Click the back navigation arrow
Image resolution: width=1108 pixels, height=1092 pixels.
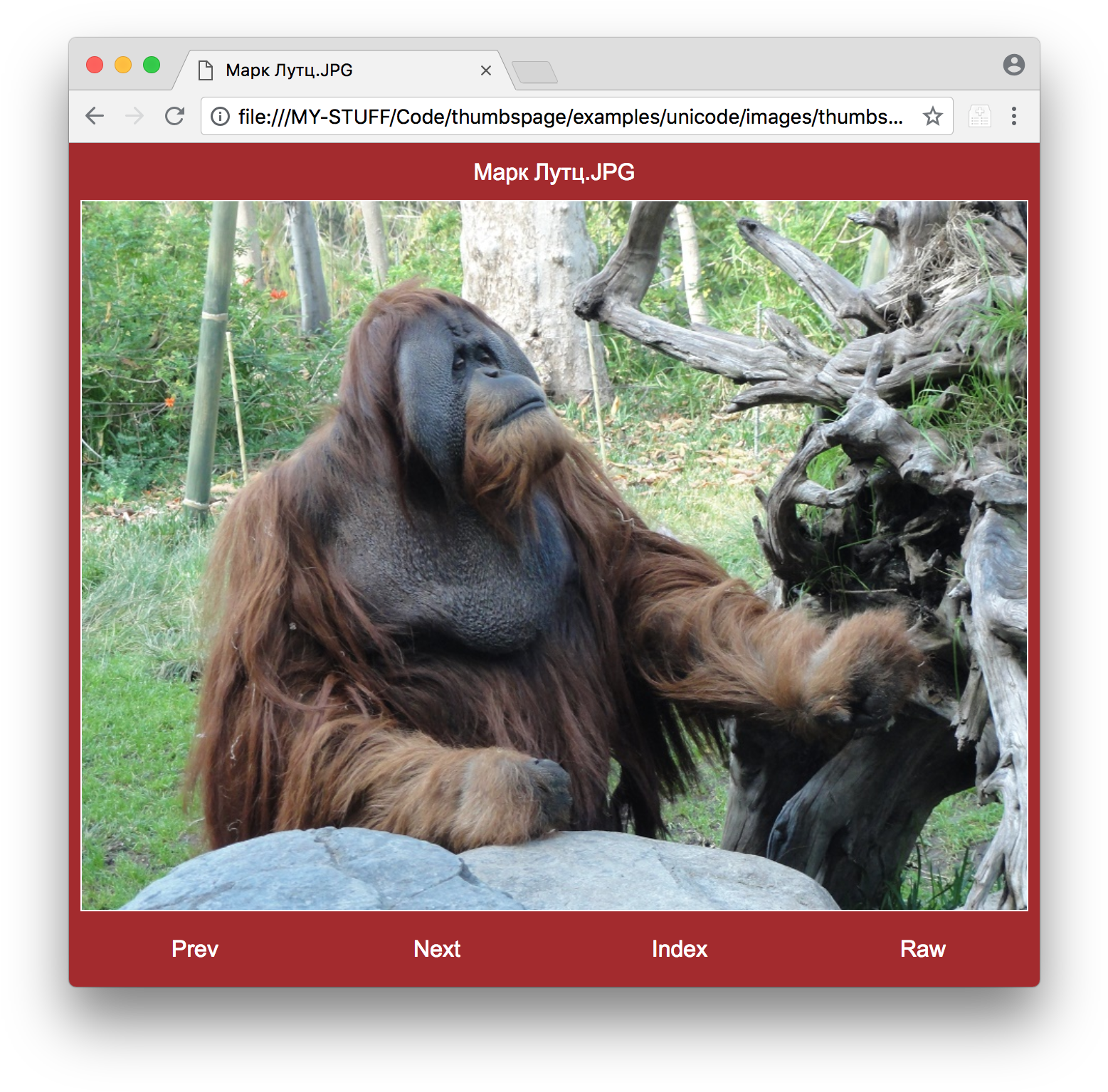[x=95, y=116]
